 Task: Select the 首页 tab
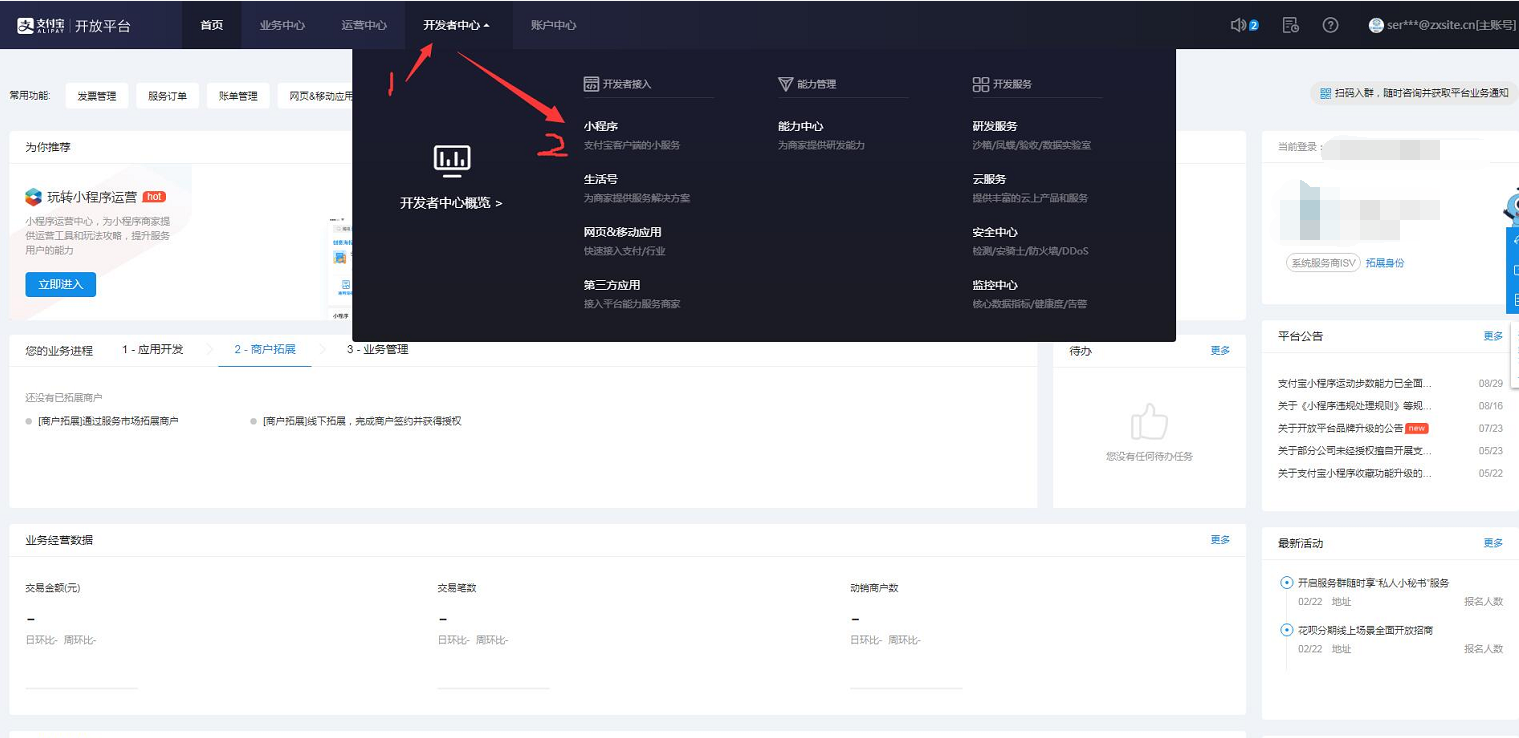[211, 25]
